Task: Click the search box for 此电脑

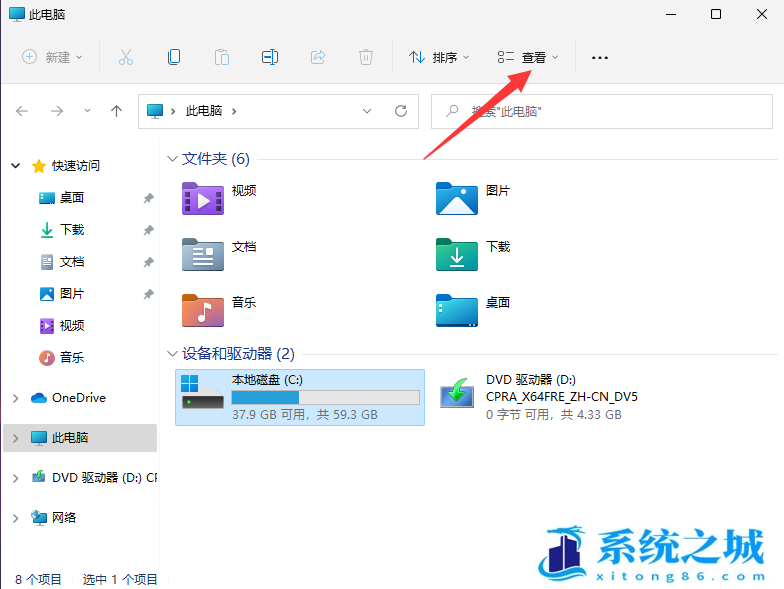Action: (602, 112)
